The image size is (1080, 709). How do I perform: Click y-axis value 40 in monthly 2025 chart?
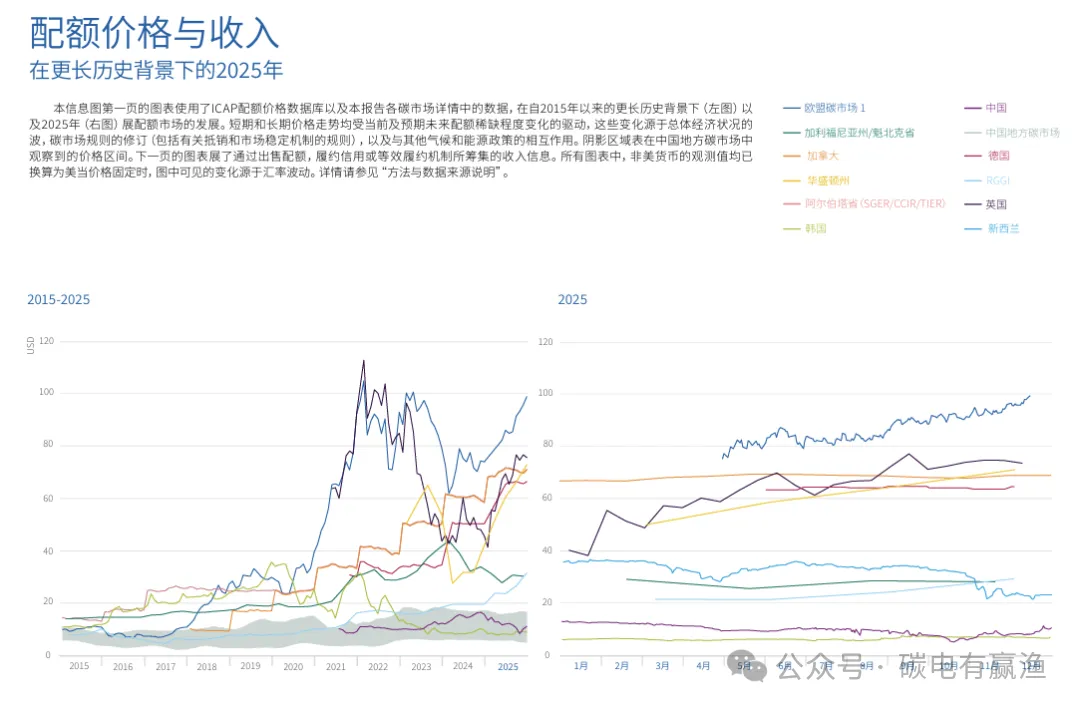[x=548, y=551]
